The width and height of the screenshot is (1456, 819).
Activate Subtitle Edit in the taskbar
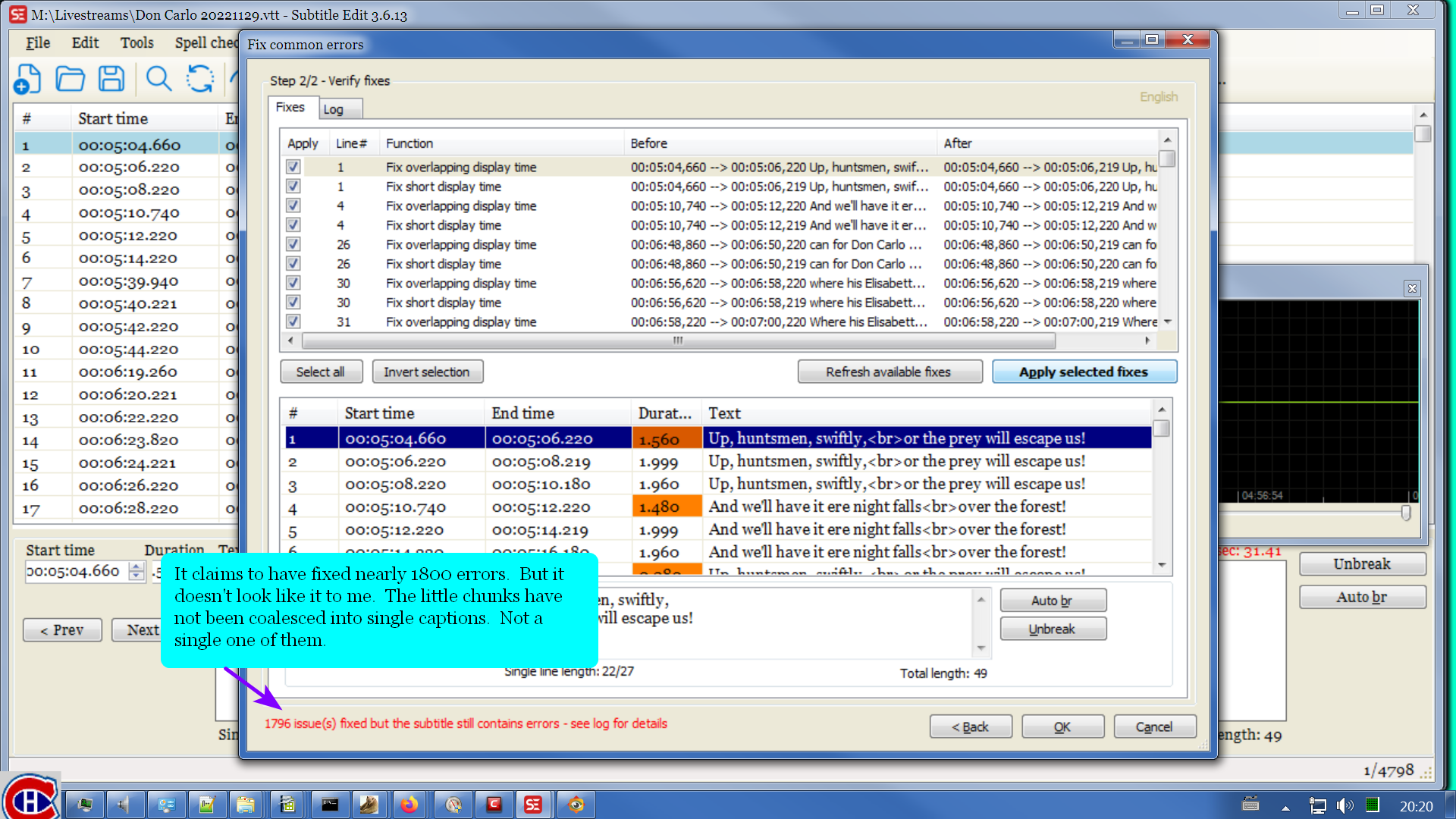click(x=535, y=805)
